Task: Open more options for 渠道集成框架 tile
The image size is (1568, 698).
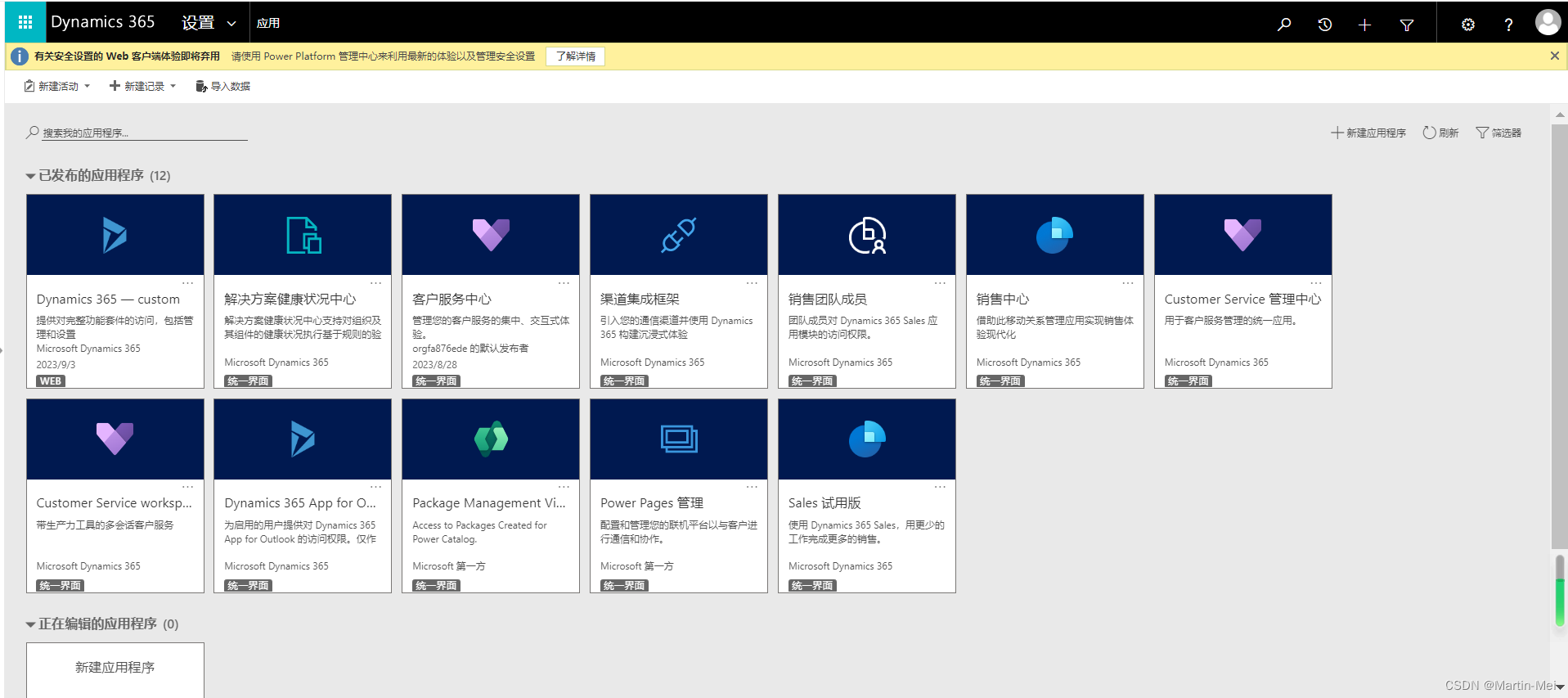Action: coord(753,283)
